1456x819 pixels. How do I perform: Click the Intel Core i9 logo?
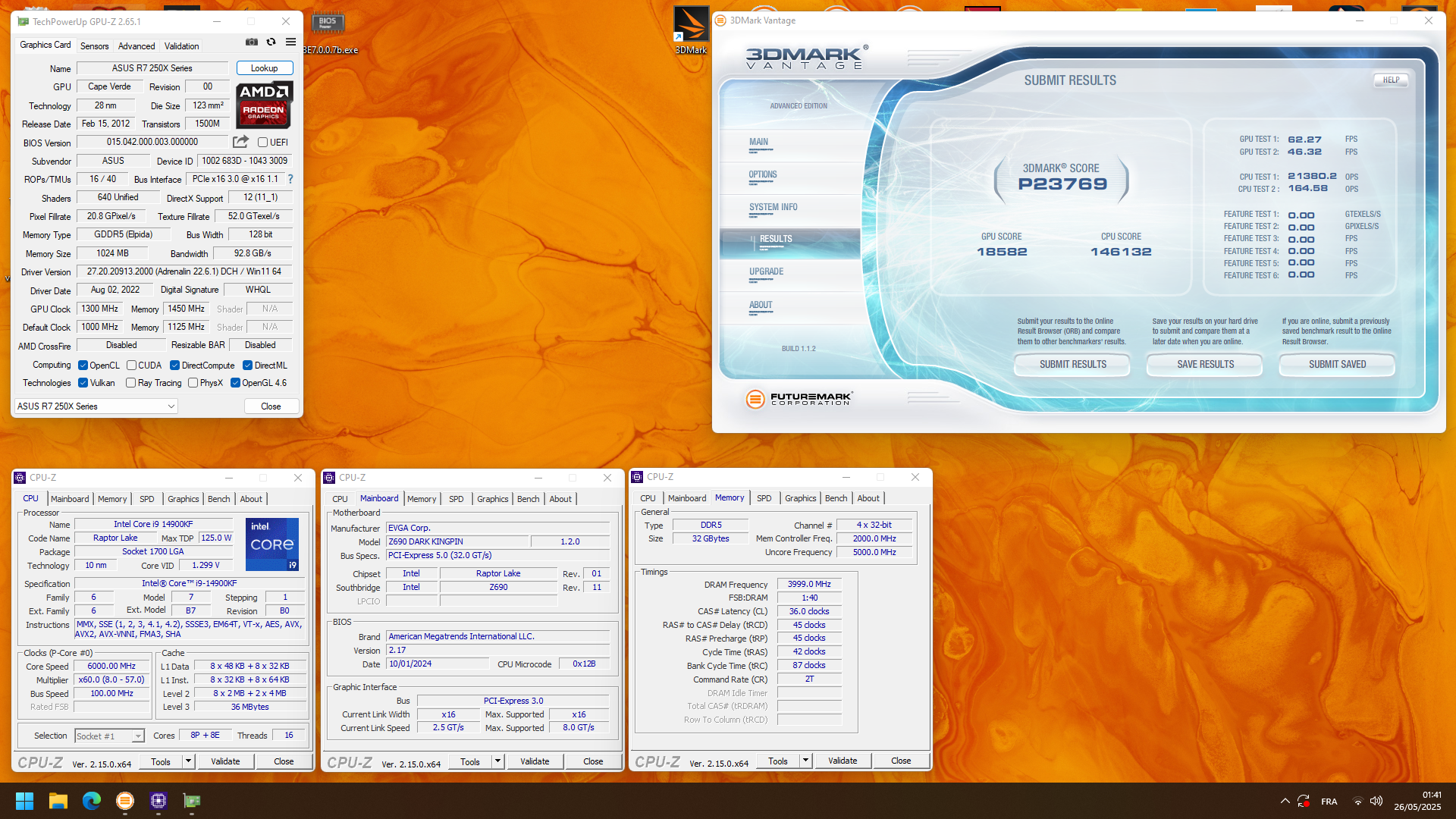coord(272,544)
